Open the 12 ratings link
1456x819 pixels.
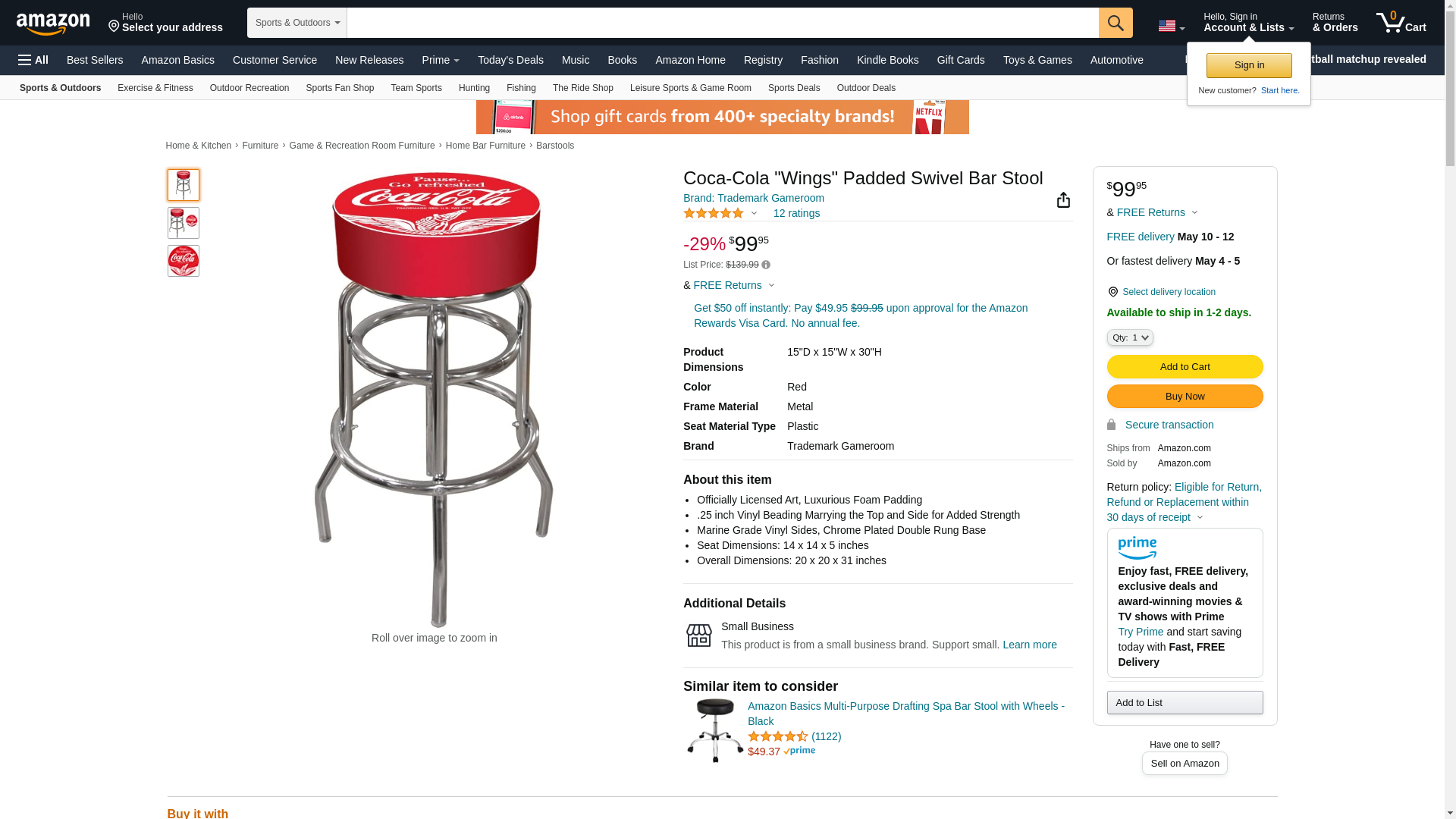tap(796, 213)
